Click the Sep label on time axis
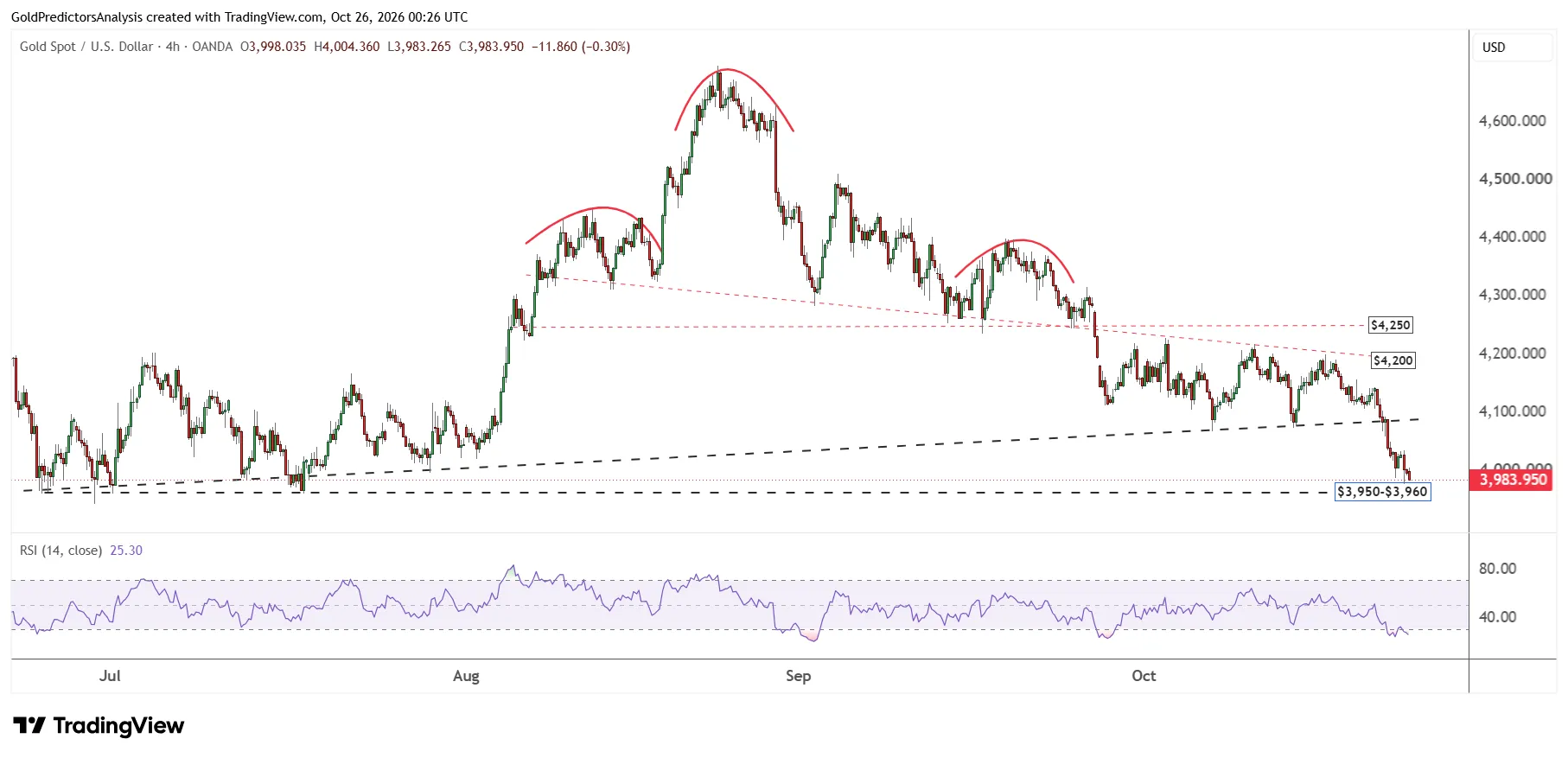The image size is (1568, 758). (x=798, y=676)
